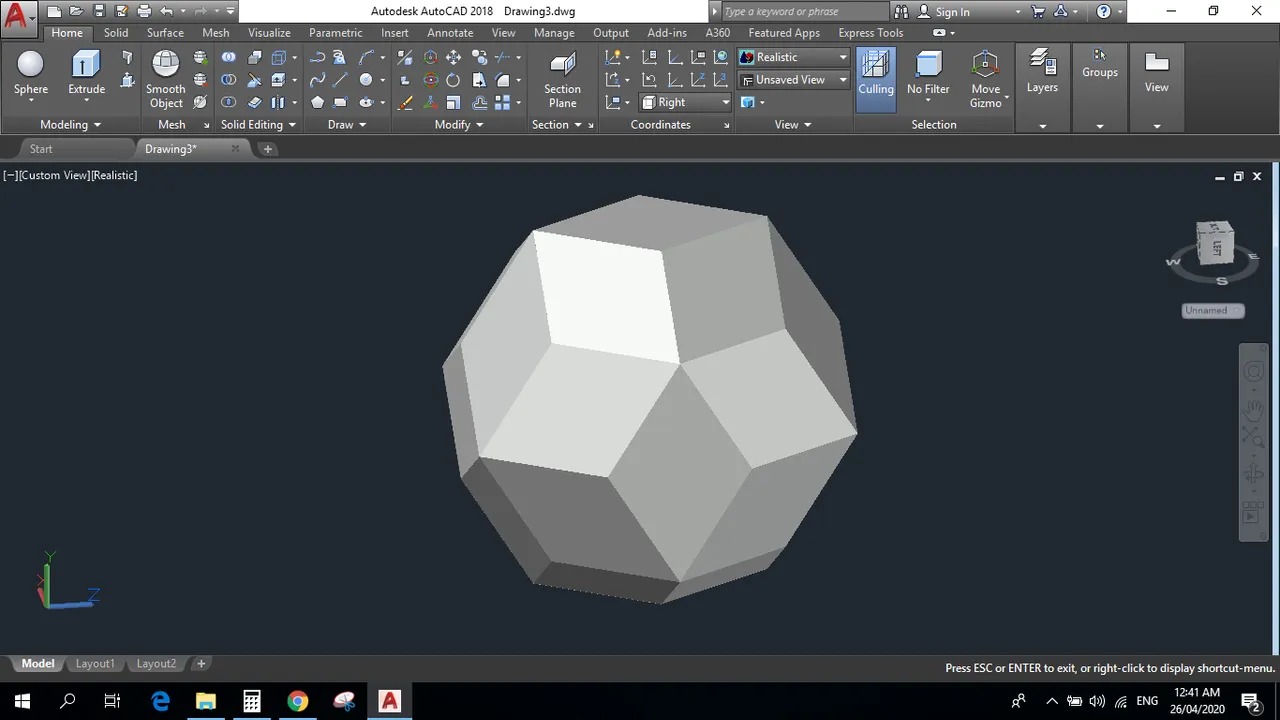Viewport: 1280px width, 720px height.
Task: Open the Express Tools ribbon tab
Action: pyautogui.click(x=870, y=33)
